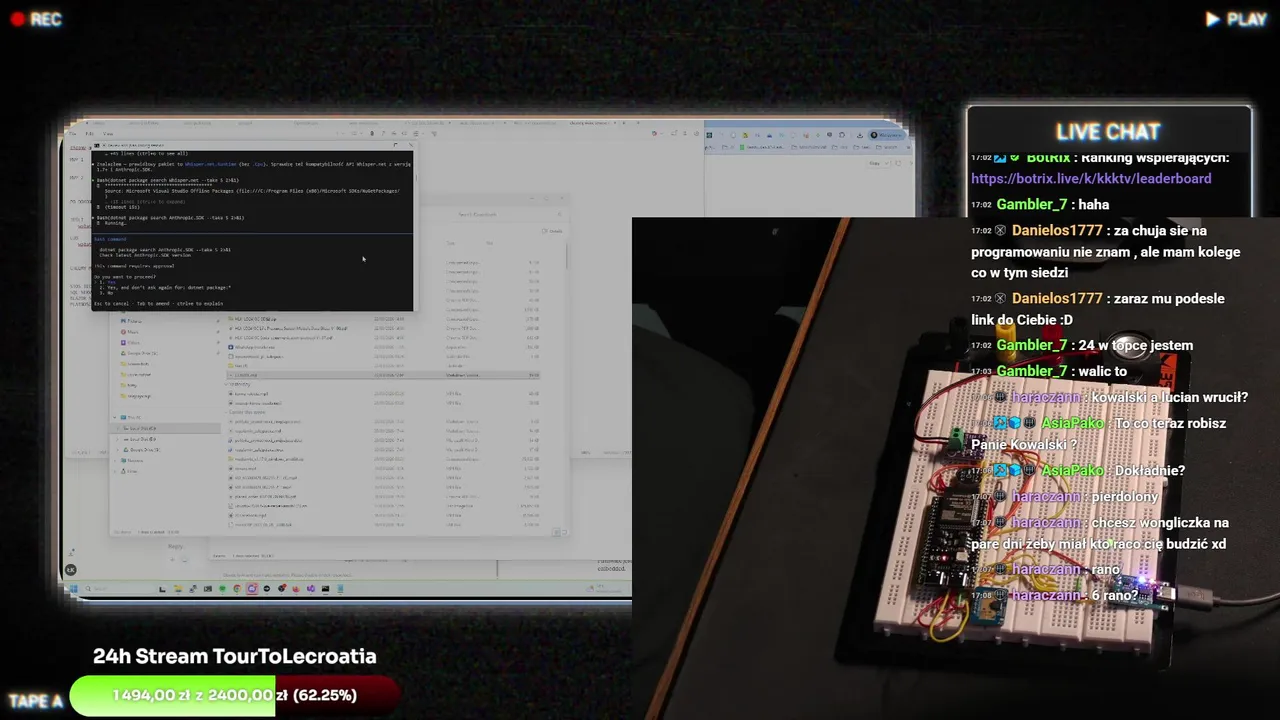Collapse the This PC tree node chevron
1280x720 pixels.
tap(114, 417)
